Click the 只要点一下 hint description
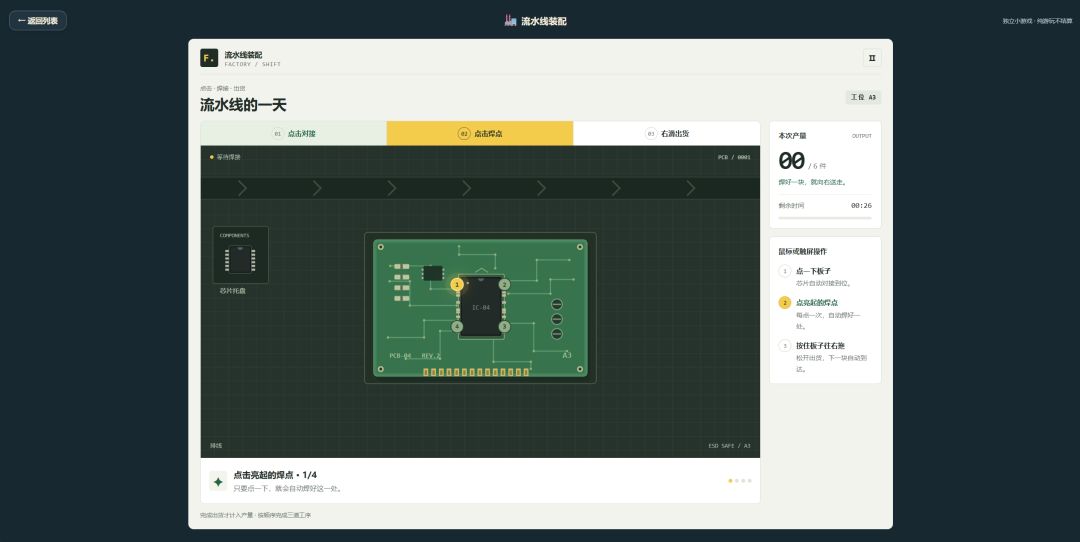This screenshot has height=542, width=1080. pyautogui.click(x=289, y=488)
